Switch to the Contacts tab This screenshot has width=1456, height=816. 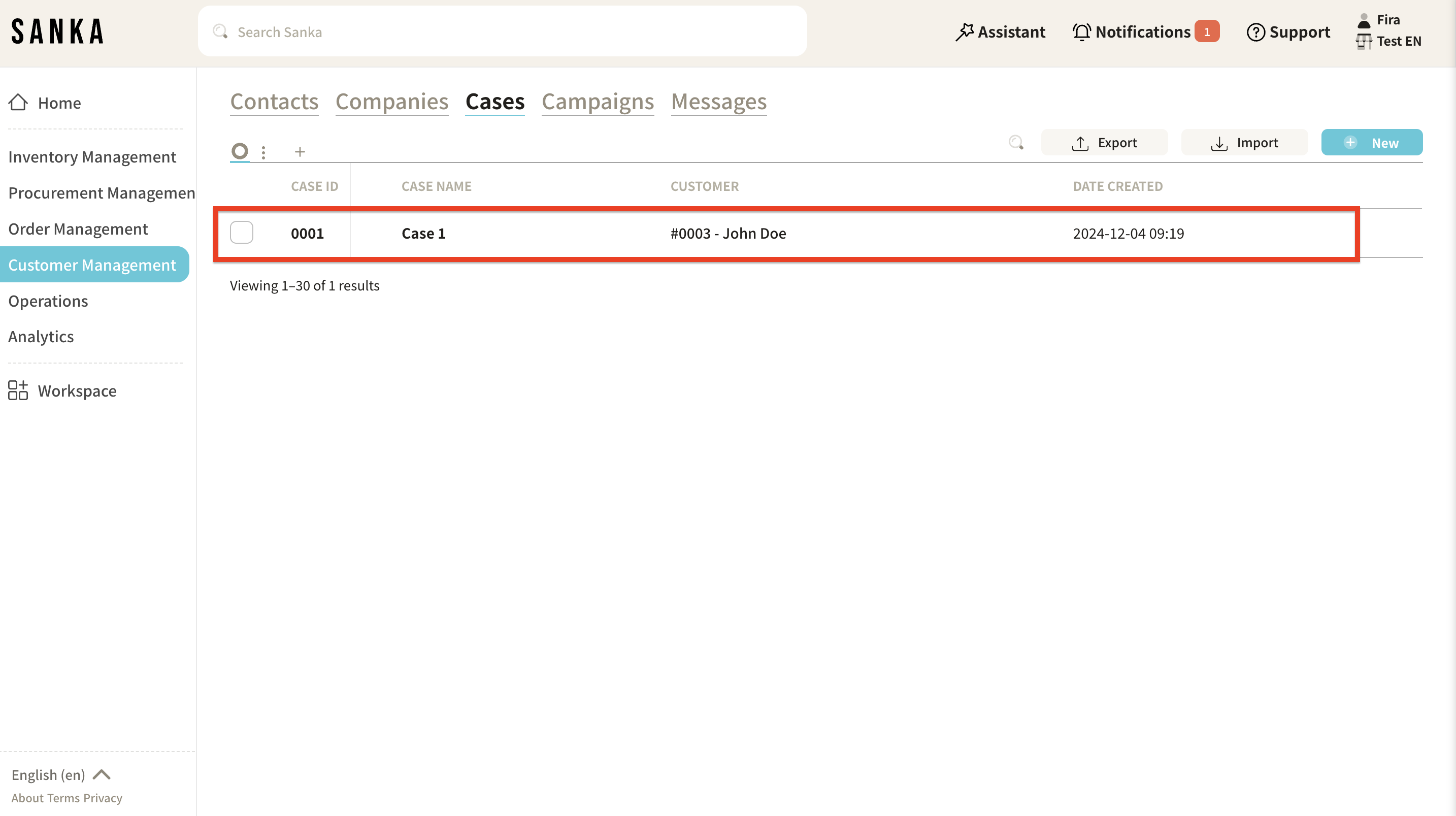point(274,102)
